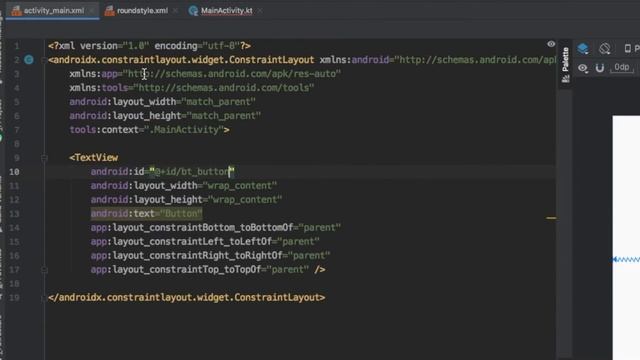Screen dimensions: 640x360
Task: Click the fold marker on closing line 19
Action: click(44, 298)
